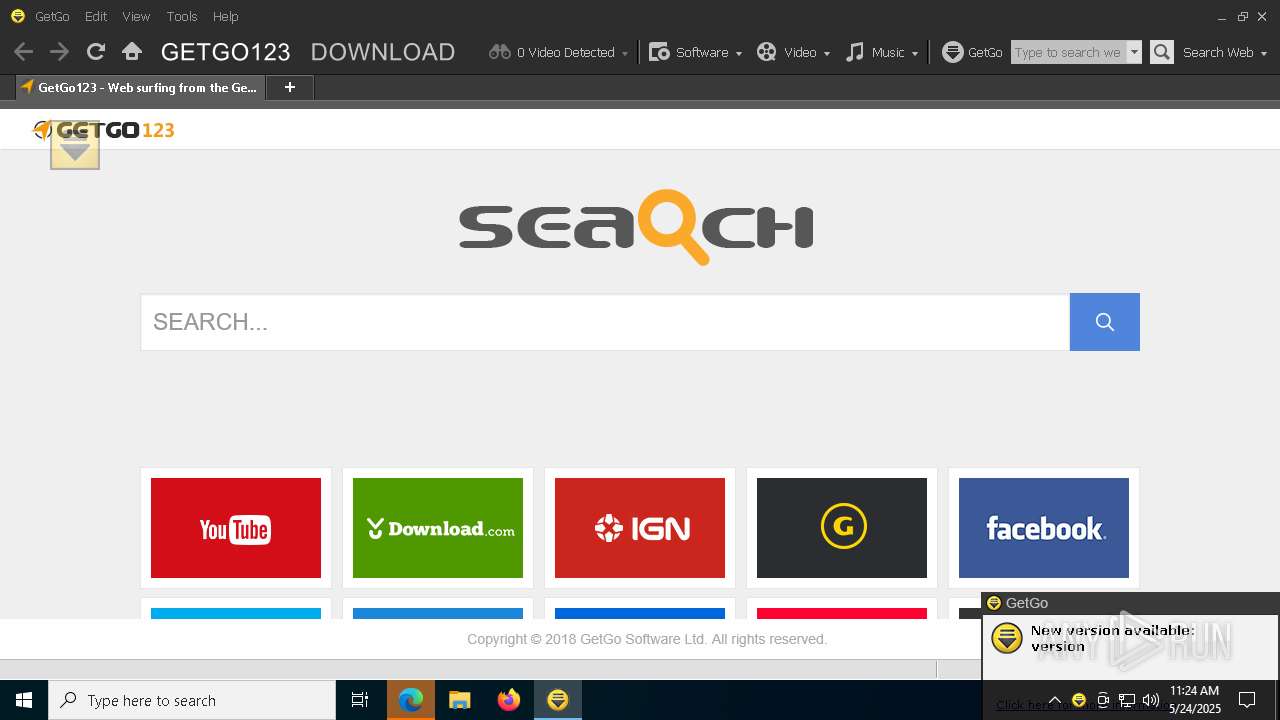Focus the Windows taskbar search box
The height and width of the screenshot is (720, 1280).
coord(192,700)
